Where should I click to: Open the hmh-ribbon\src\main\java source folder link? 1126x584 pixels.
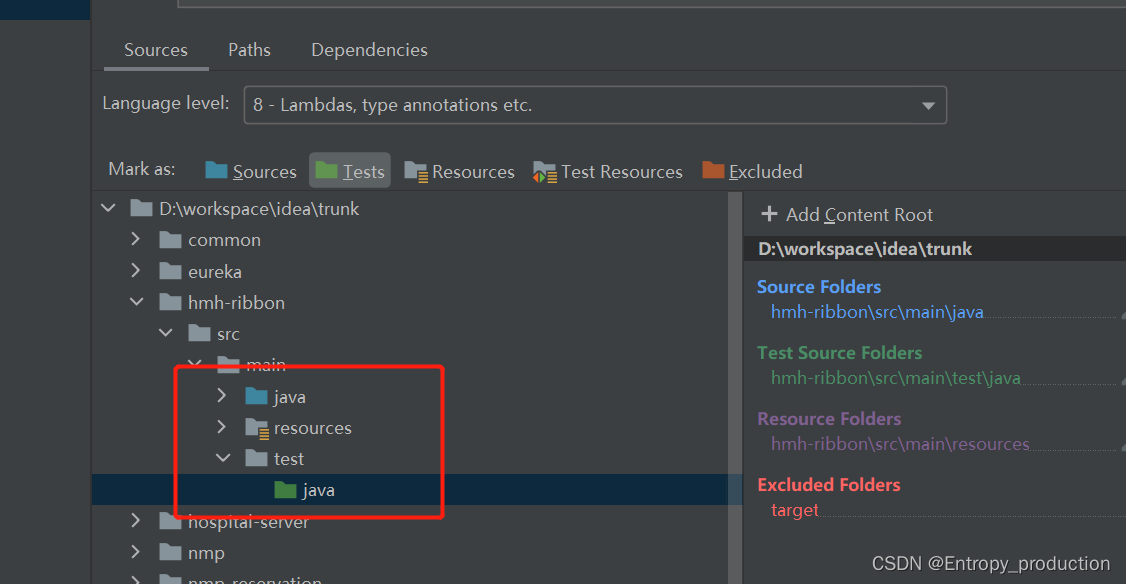pos(878,312)
